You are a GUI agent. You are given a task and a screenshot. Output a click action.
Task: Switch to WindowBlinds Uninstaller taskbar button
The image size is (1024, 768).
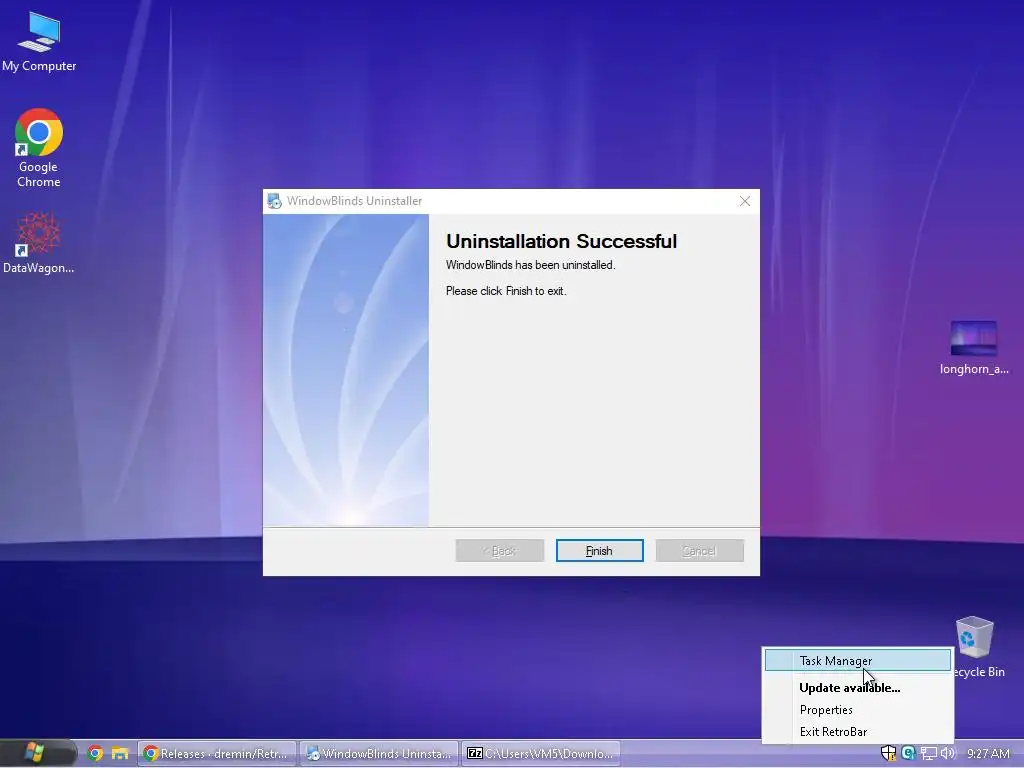[379, 754]
